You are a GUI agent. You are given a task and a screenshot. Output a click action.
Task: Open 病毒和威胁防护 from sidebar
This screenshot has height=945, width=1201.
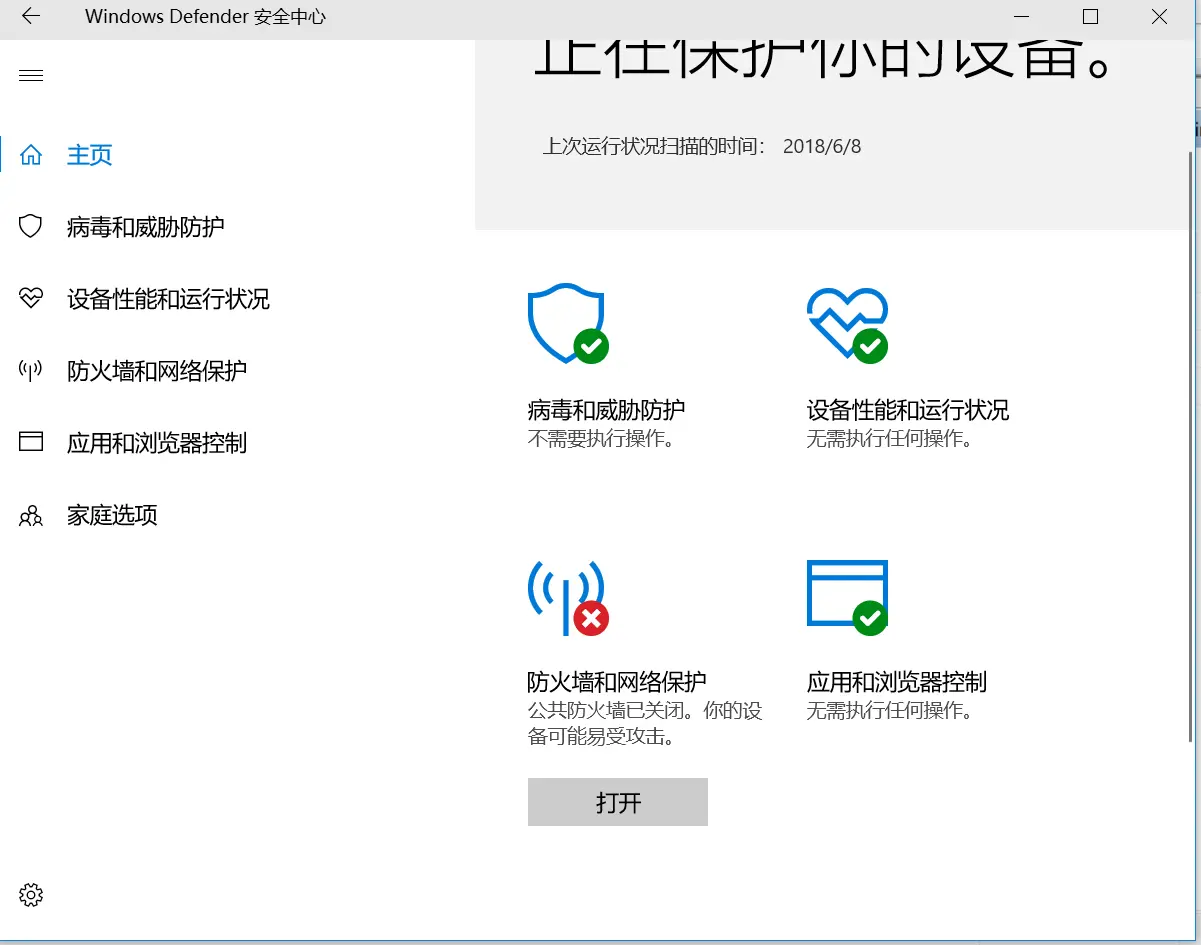[145, 227]
